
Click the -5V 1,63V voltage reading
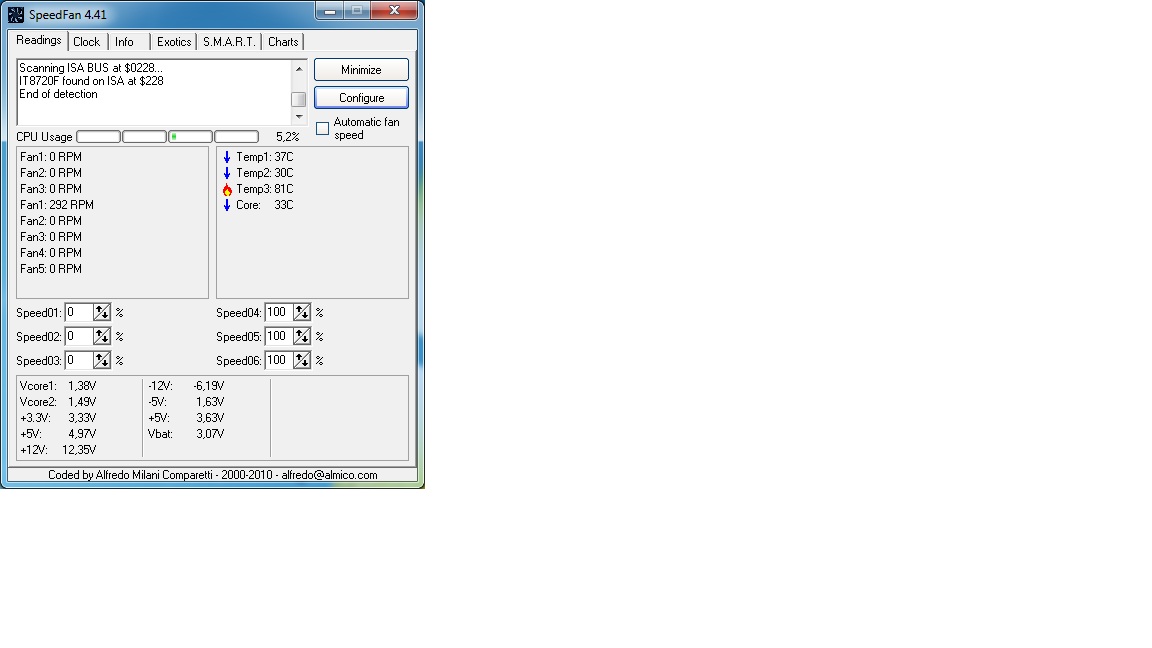coord(187,402)
